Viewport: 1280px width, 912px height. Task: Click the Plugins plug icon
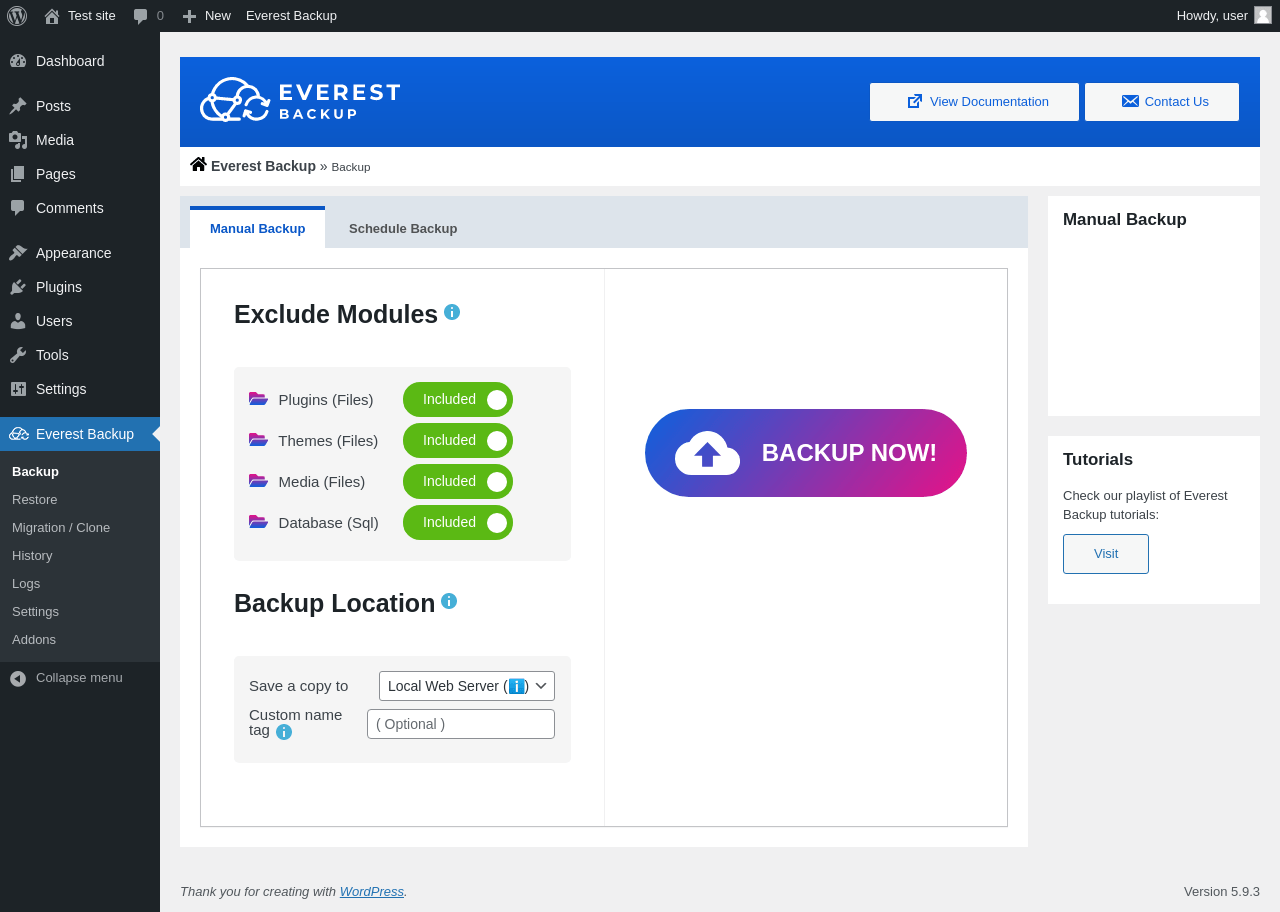pyautogui.click(x=18, y=287)
